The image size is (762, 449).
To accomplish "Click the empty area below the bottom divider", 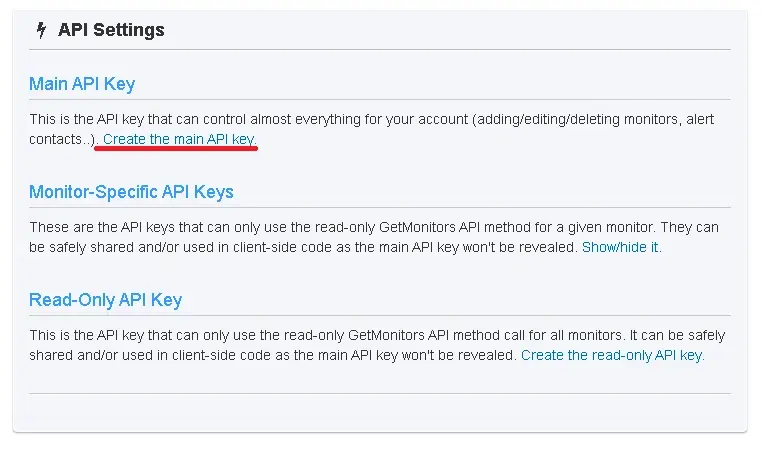I will click(x=380, y=413).
